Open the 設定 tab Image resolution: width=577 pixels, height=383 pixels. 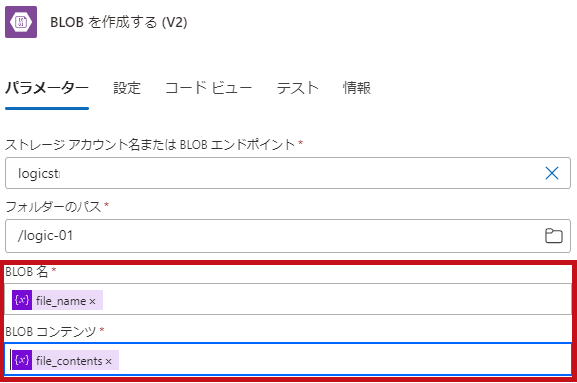coord(127,88)
